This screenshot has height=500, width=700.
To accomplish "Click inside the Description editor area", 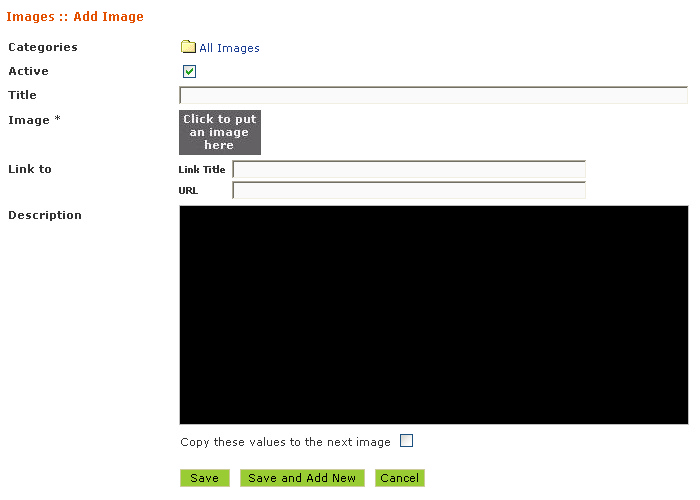I will 434,315.
